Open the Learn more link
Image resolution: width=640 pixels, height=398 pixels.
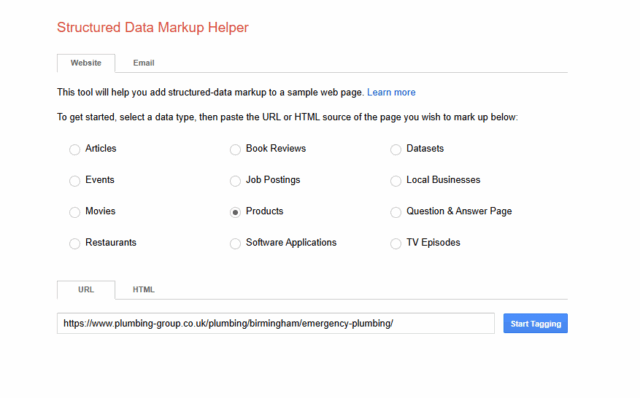pos(391,93)
